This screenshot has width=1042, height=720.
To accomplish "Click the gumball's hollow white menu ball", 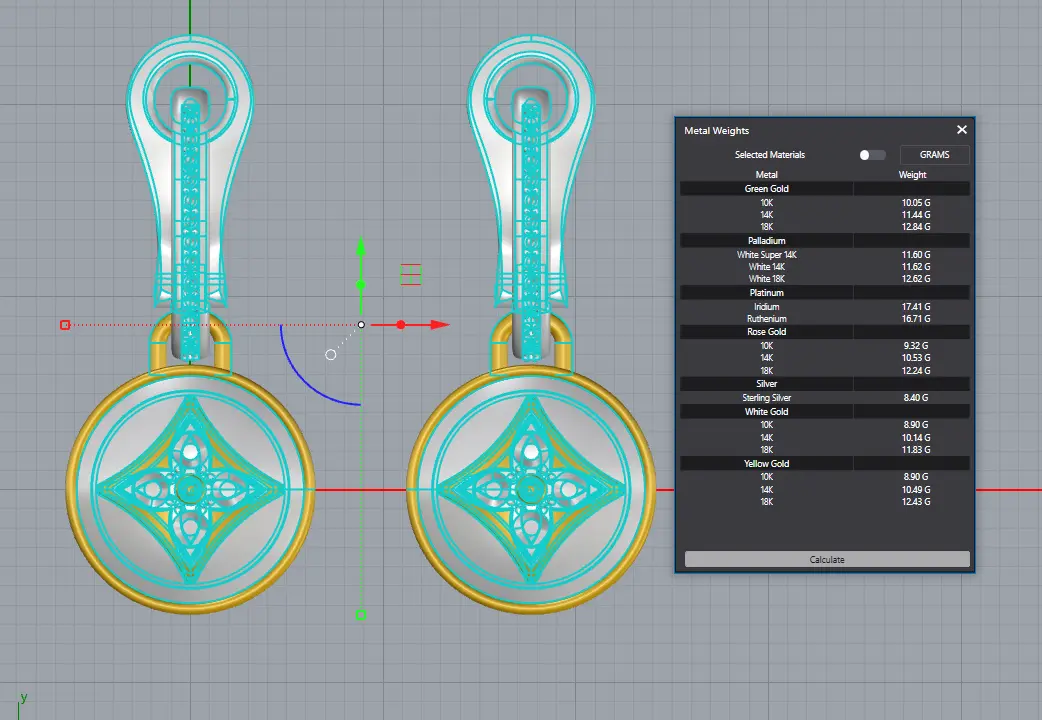I will point(331,354).
